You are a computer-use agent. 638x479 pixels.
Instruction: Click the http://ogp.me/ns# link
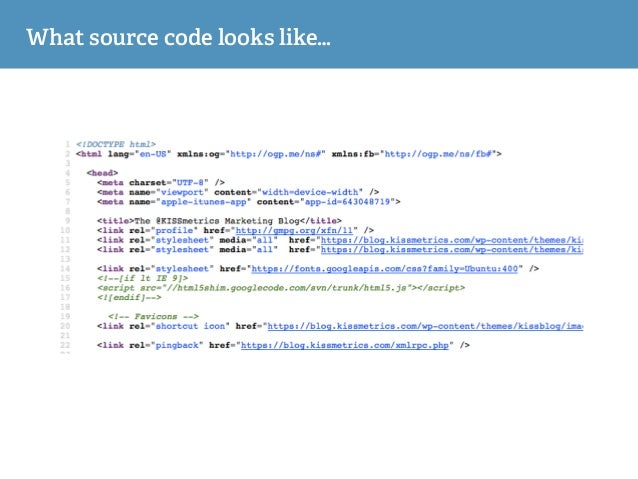click(275, 154)
